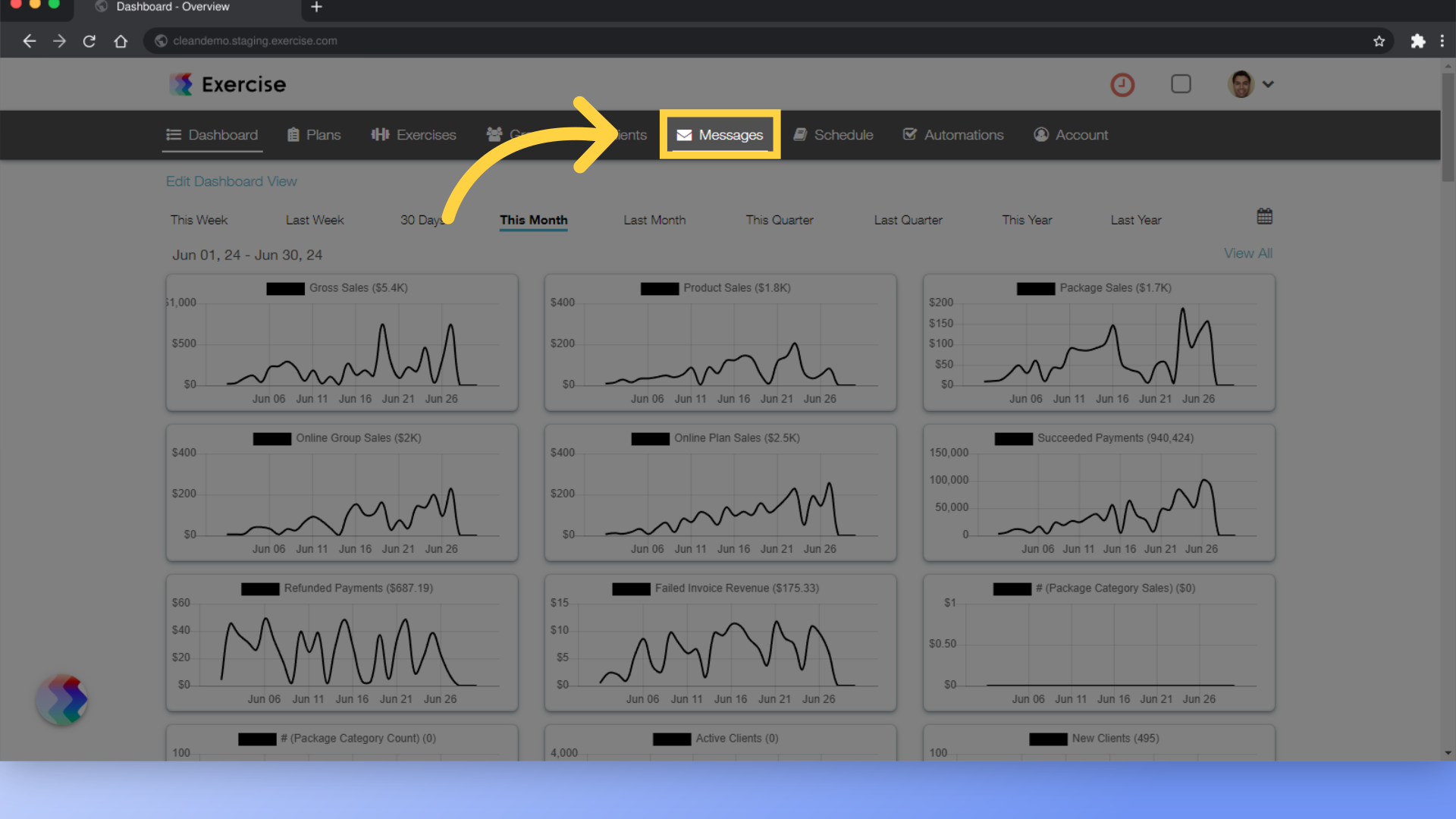Image resolution: width=1456 pixels, height=819 pixels.
Task: Toggle the Succeeded Payments legend swatch
Action: pos(1014,438)
